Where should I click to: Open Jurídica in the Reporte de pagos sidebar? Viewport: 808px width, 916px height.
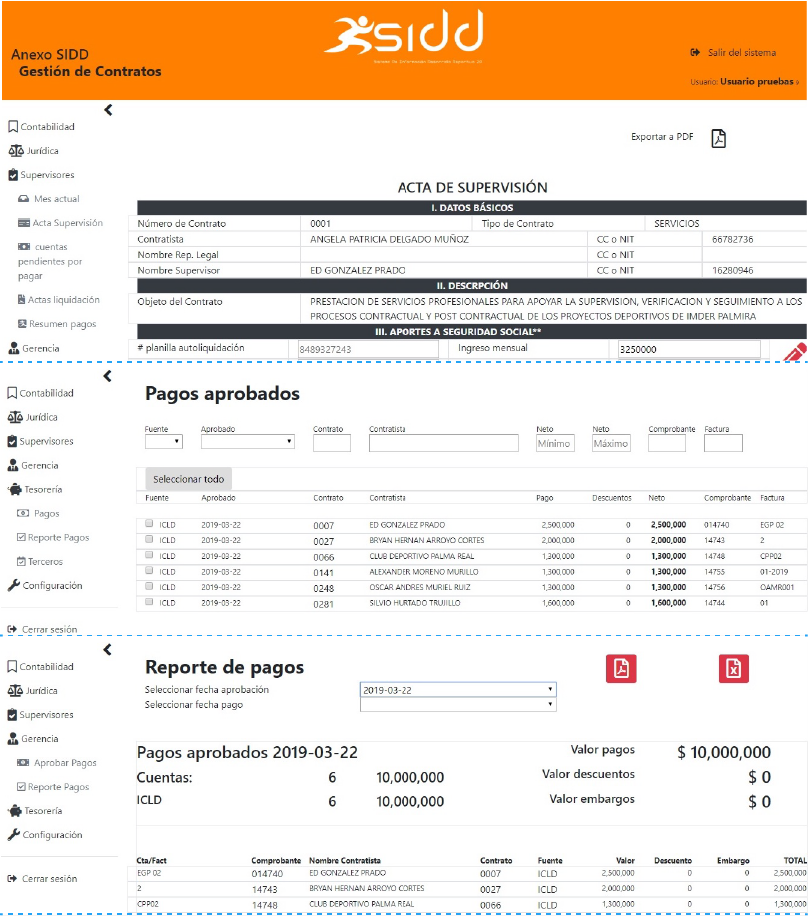33,691
